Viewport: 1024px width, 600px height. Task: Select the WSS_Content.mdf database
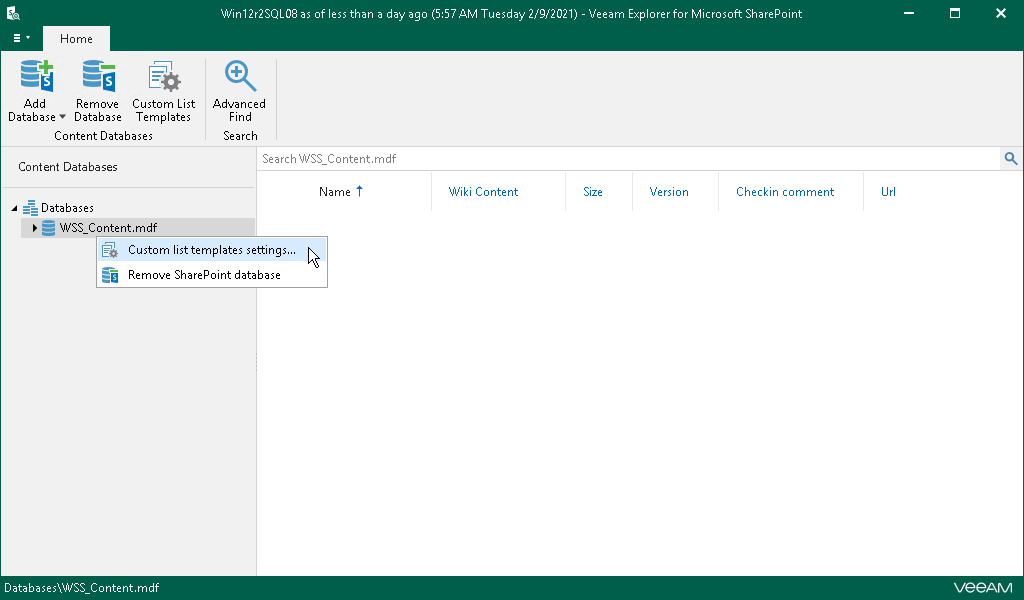click(x=108, y=228)
